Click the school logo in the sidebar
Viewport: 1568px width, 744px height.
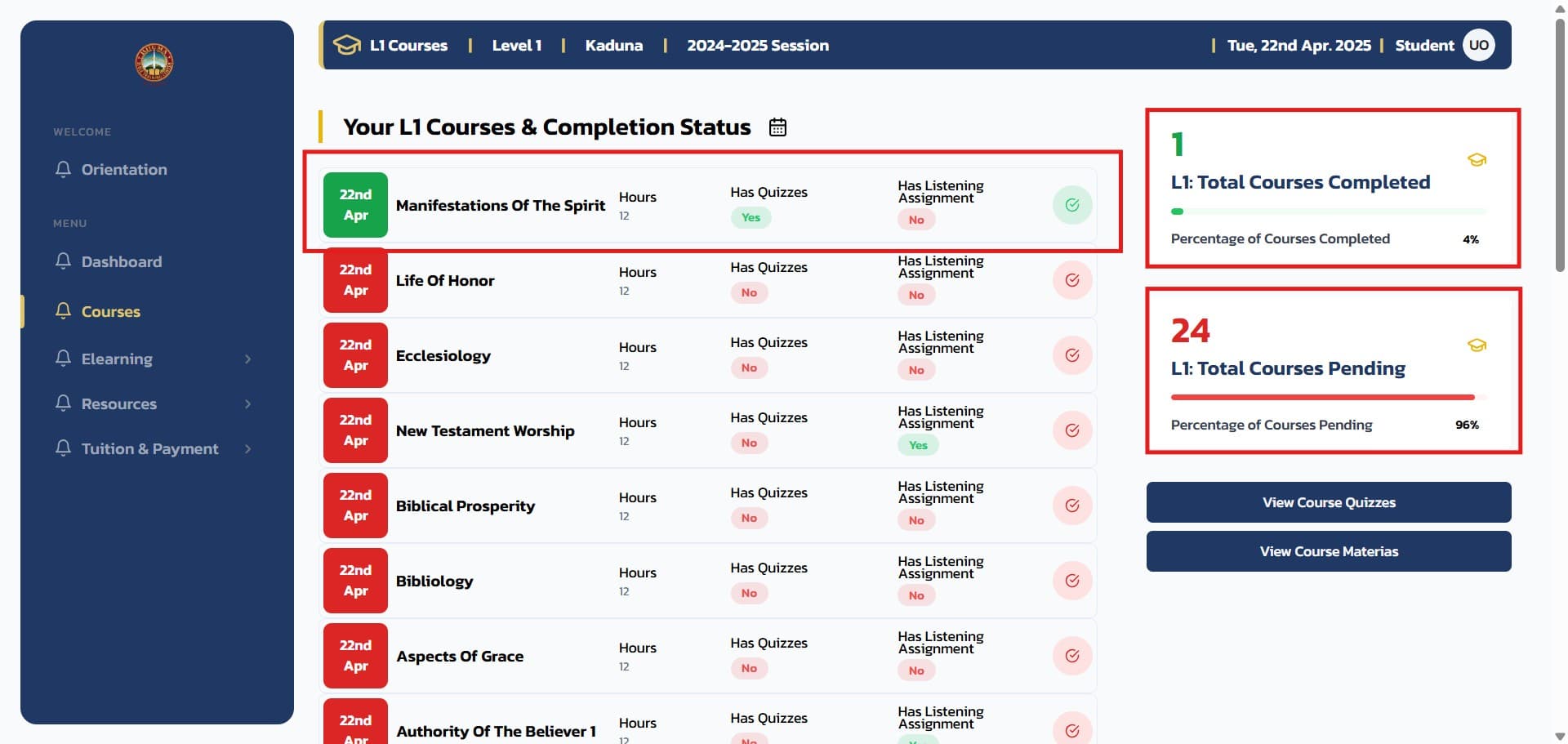tap(154, 63)
